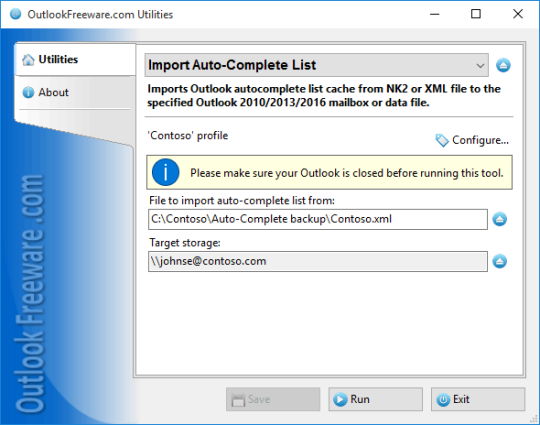Click the Target storage field

[318, 261]
